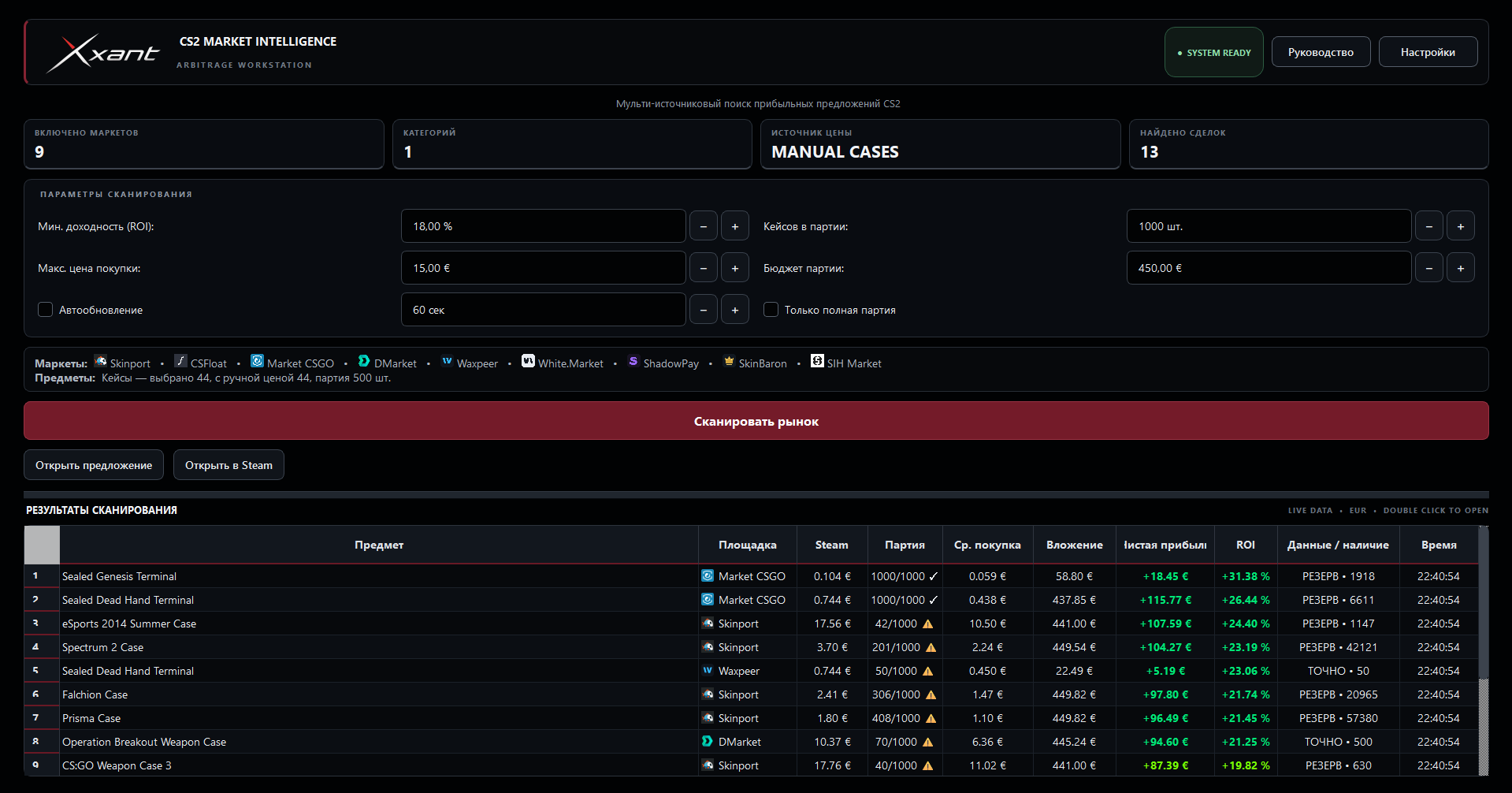Viewport: 1512px width, 793px height.
Task: Click the SYSTEM READY status indicator
Action: tap(1214, 52)
